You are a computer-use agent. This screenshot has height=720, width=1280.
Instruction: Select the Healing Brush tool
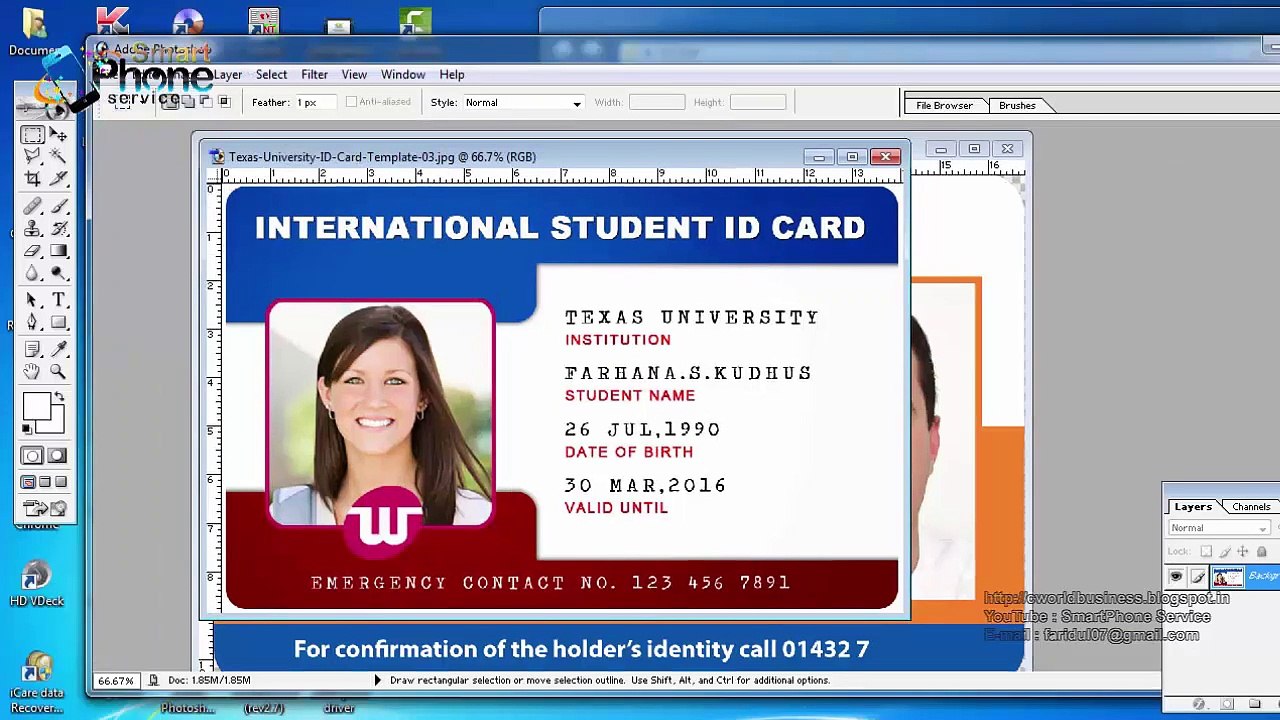33,207
